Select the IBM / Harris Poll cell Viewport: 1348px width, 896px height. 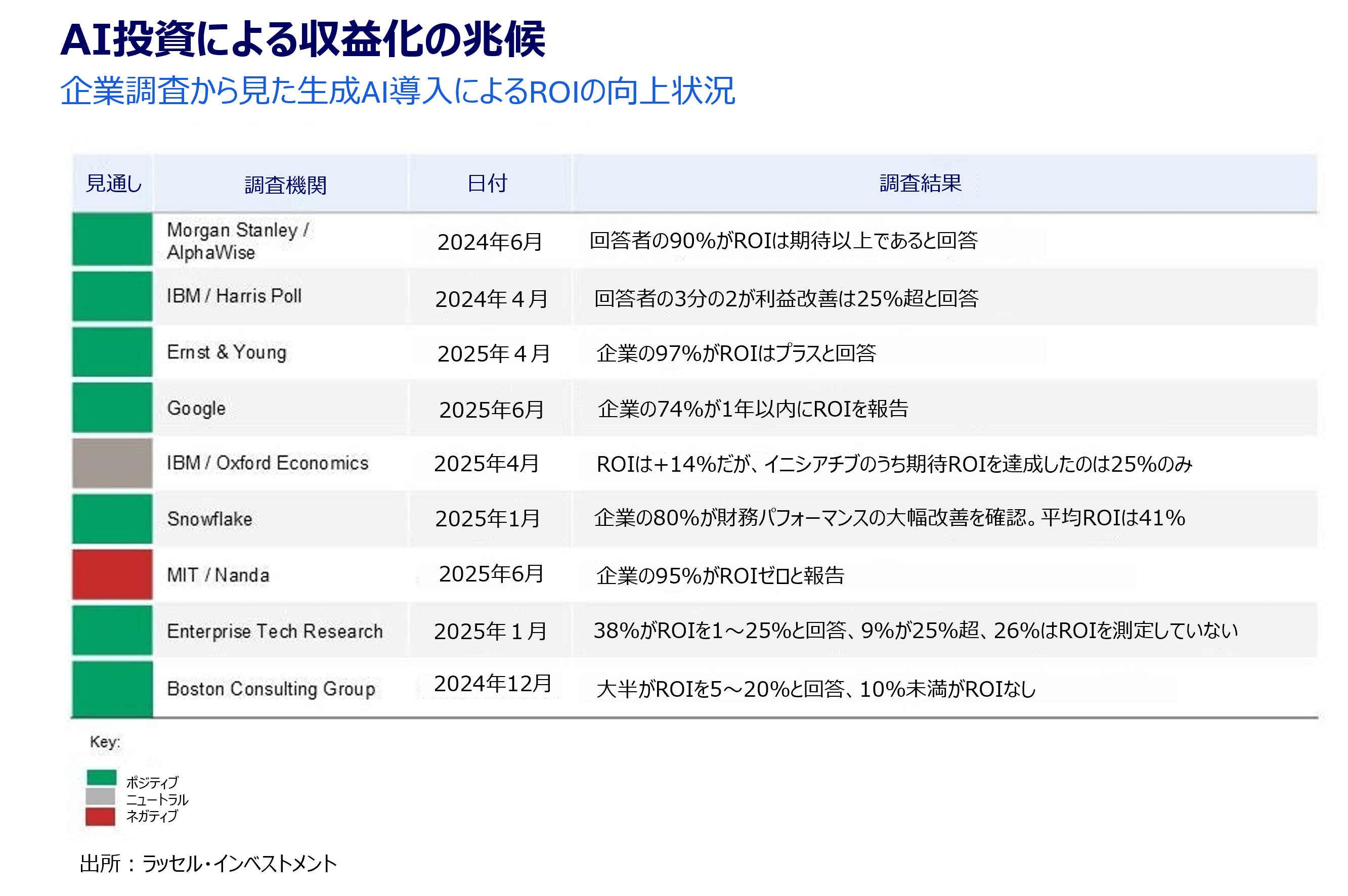[234, 296]
